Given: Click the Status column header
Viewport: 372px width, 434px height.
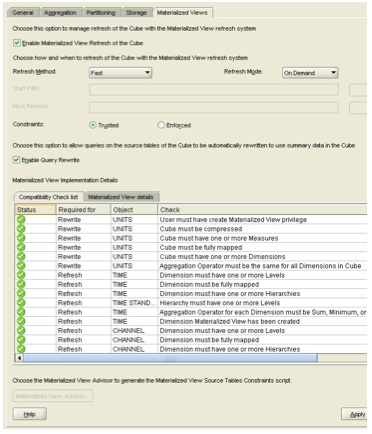Looking at the screenshot, I should [35, 210].
